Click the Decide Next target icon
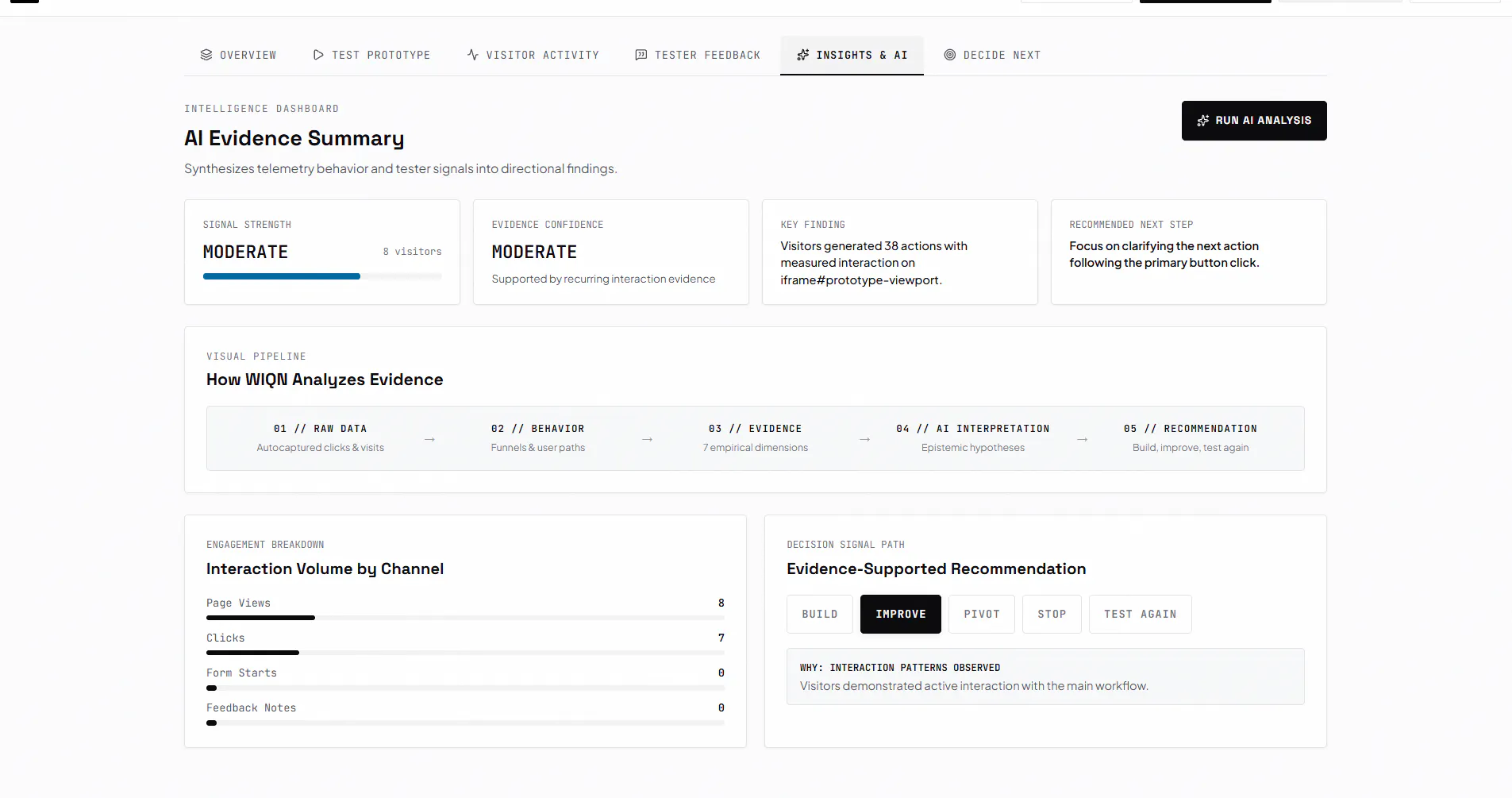Viewport: 1512px width, 798px height. [950, 55]
